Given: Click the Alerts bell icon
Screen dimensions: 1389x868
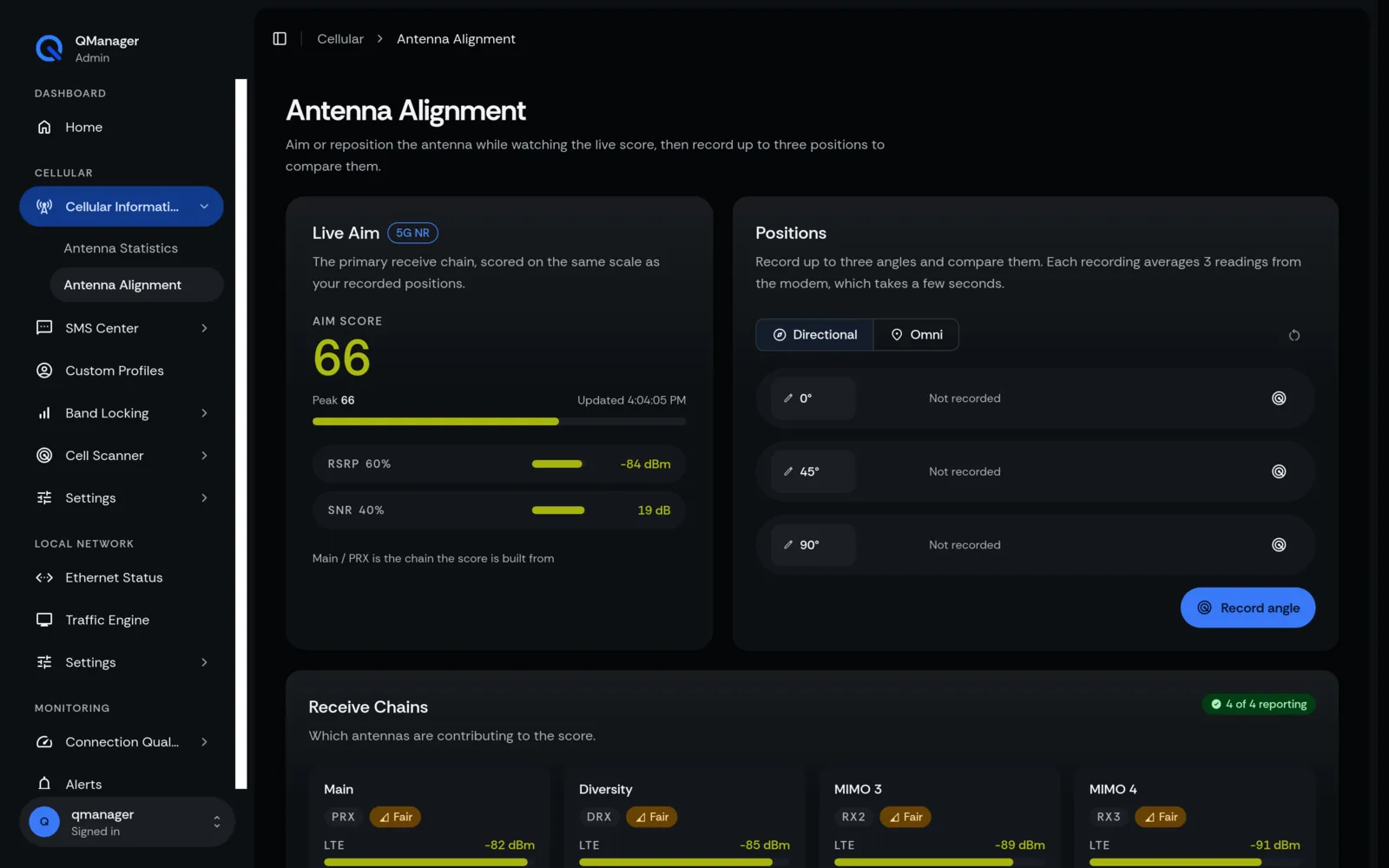Looking at the screenshot, I should point(44,784).
